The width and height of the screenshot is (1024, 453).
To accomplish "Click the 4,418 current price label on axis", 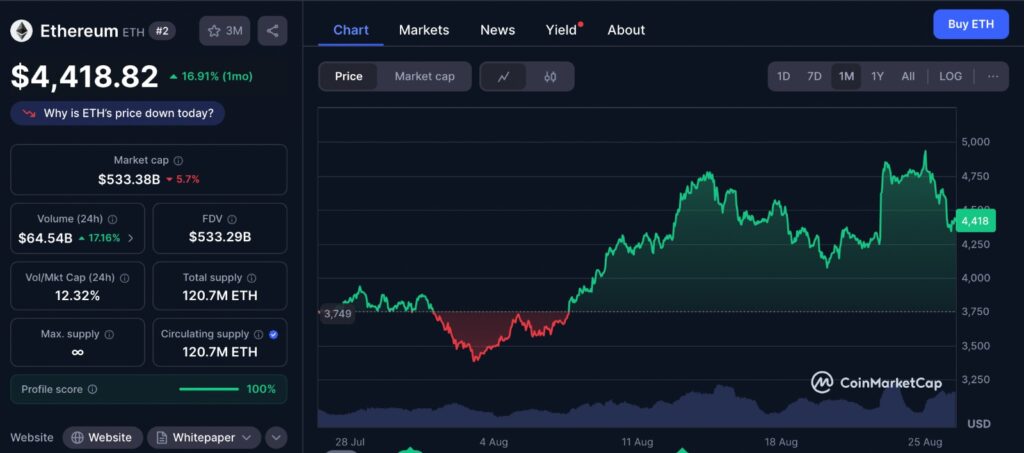I will coord(976,222).
